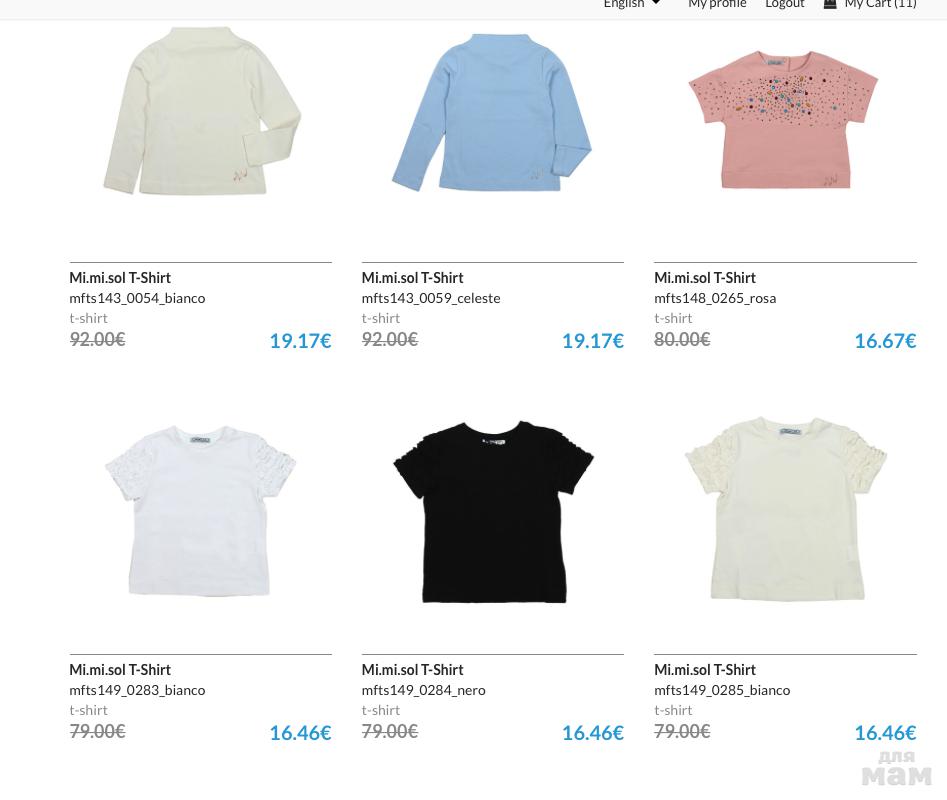Screen dimensions: 947x800
Task: Select the mfts143_0059_celeste product code
Action: pyautogui.click(x=431, y=298)
